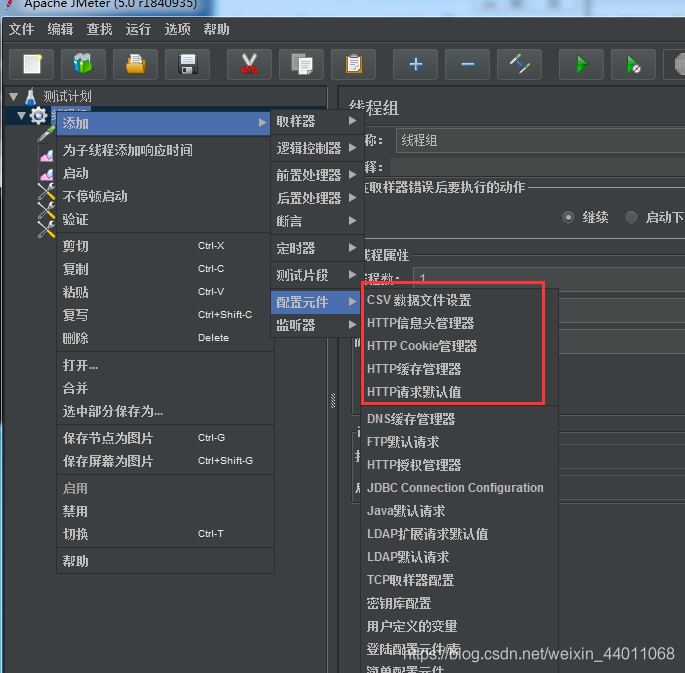Click the 线程组 name input field
The height and width of the screenshot is (673, 685).
pyautogui.click(x=540, y=140)
